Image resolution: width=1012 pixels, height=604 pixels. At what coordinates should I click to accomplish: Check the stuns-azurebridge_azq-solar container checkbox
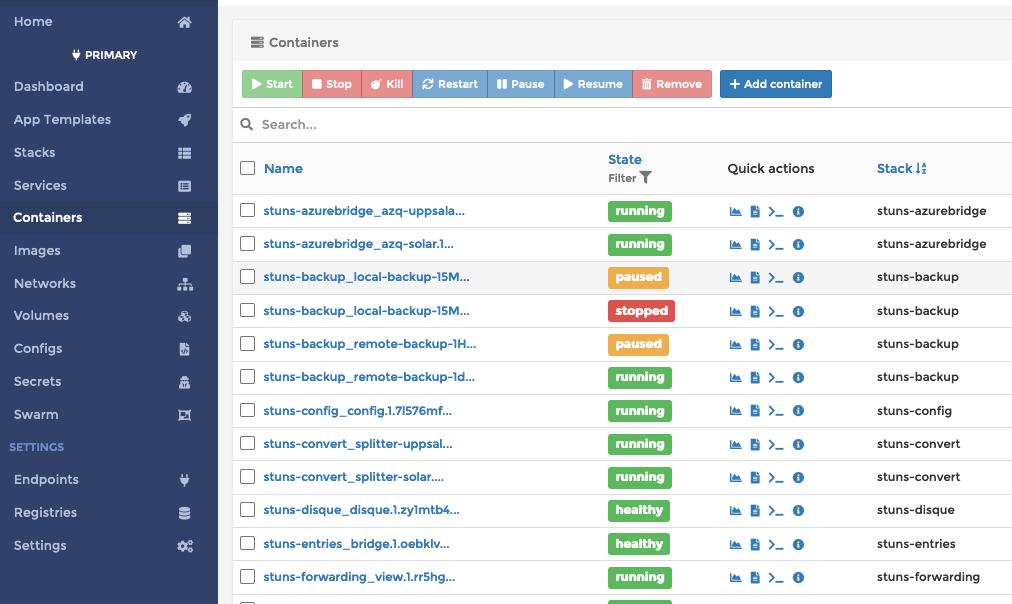248,244
